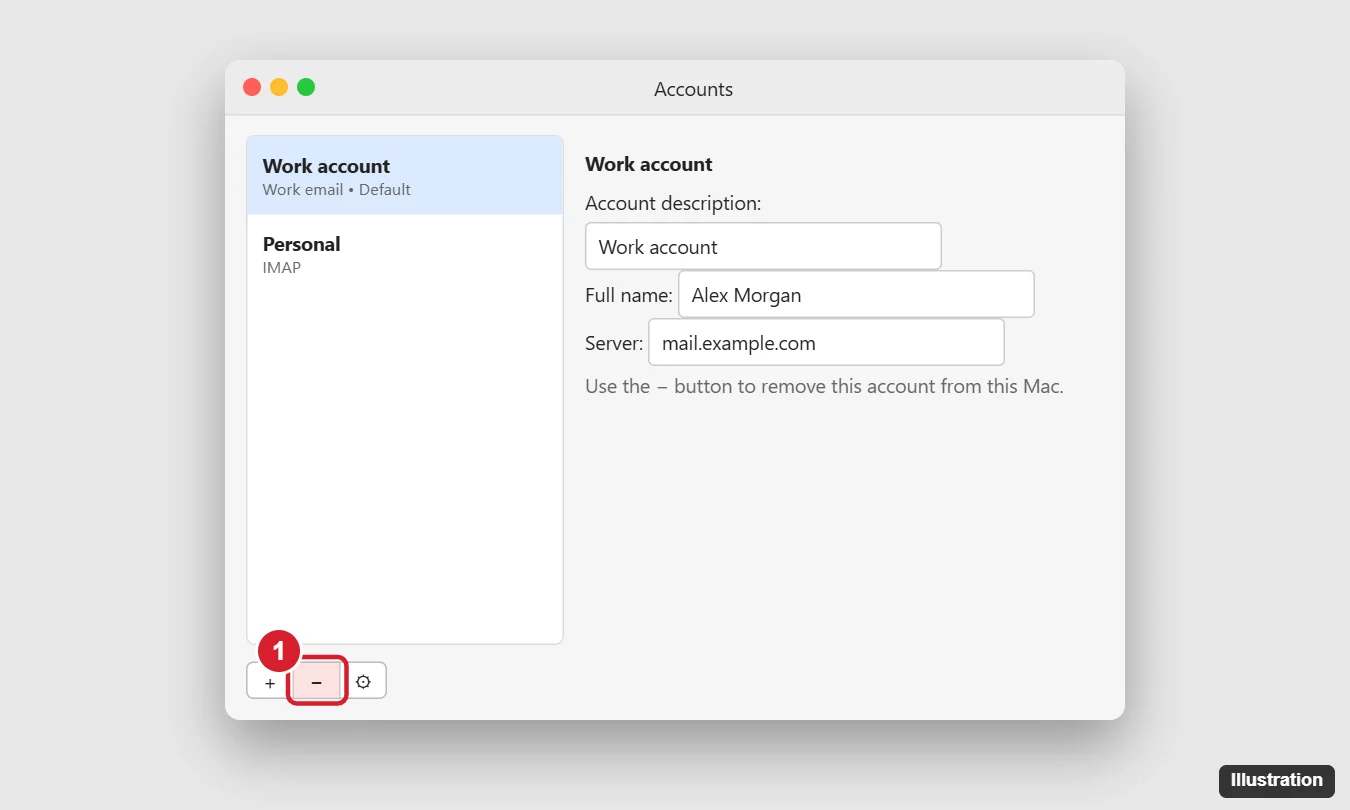Open the account options gear menu
The height and width of the screenshot is (810, 1350).
[363, 682]
